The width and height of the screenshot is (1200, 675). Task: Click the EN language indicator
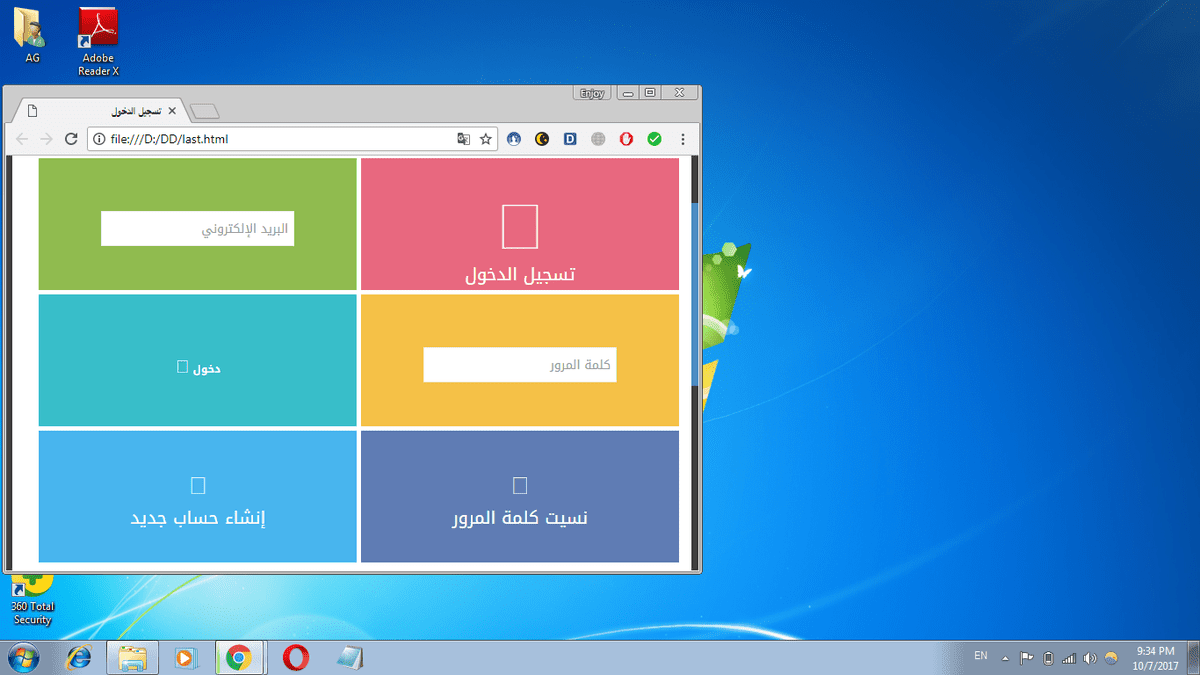(x=981, y=656)
